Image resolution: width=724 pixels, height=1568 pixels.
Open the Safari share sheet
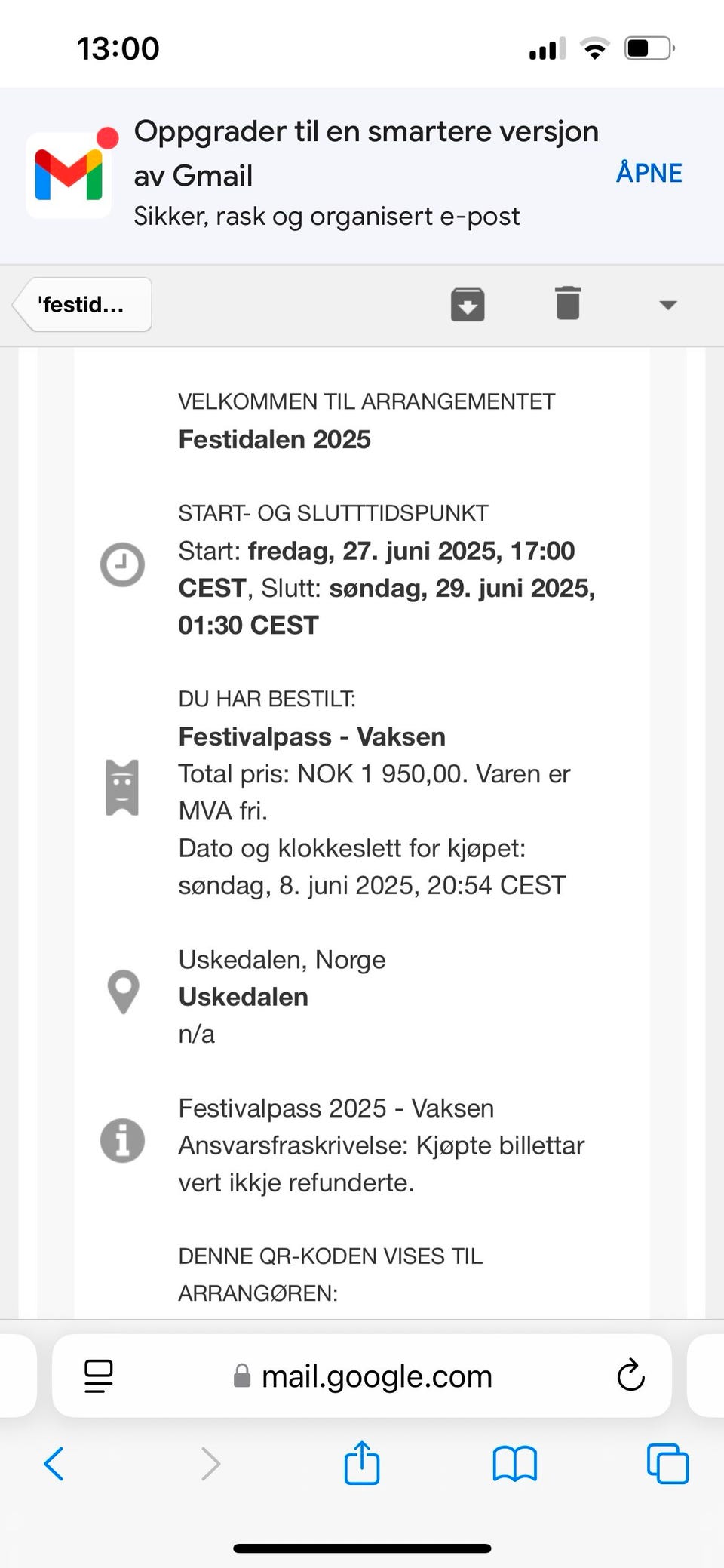coord(362,1462)
